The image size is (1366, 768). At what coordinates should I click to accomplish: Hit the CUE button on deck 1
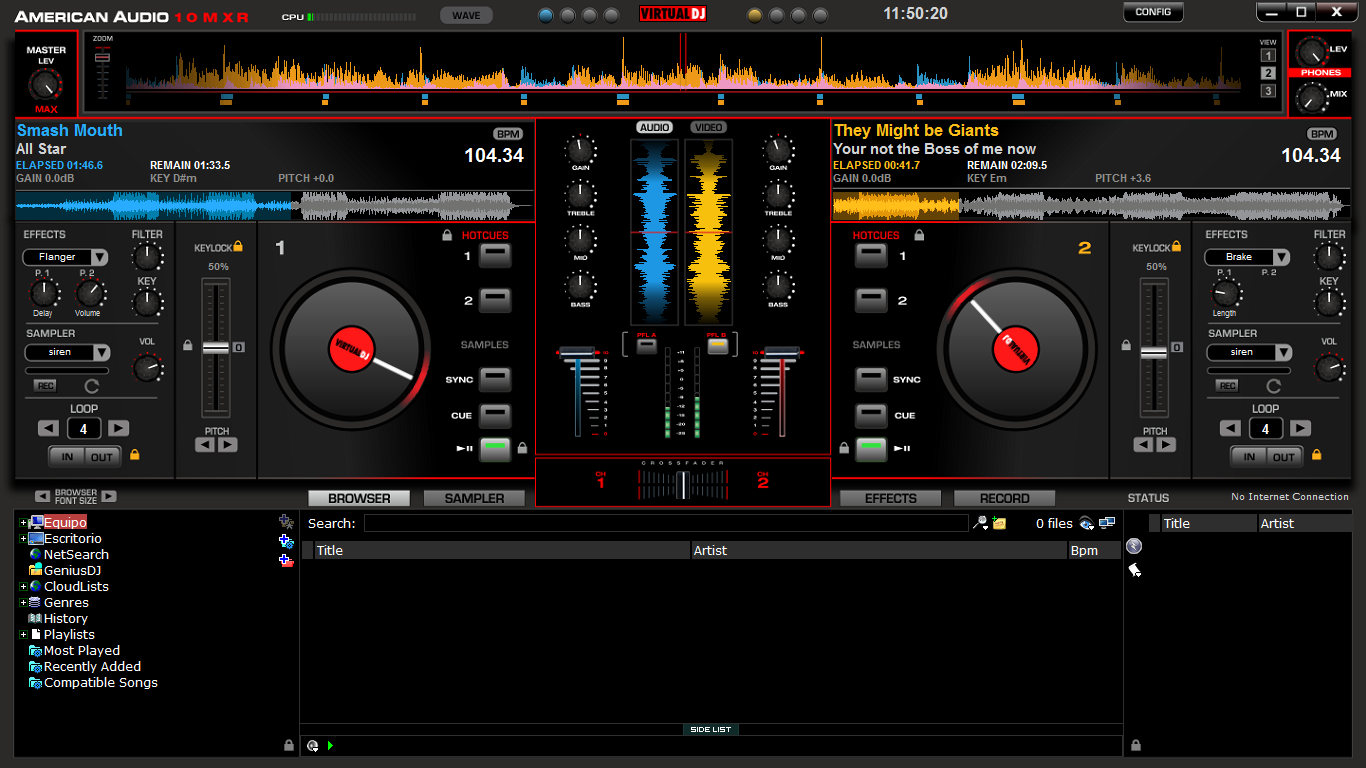(x=495, y=415)
